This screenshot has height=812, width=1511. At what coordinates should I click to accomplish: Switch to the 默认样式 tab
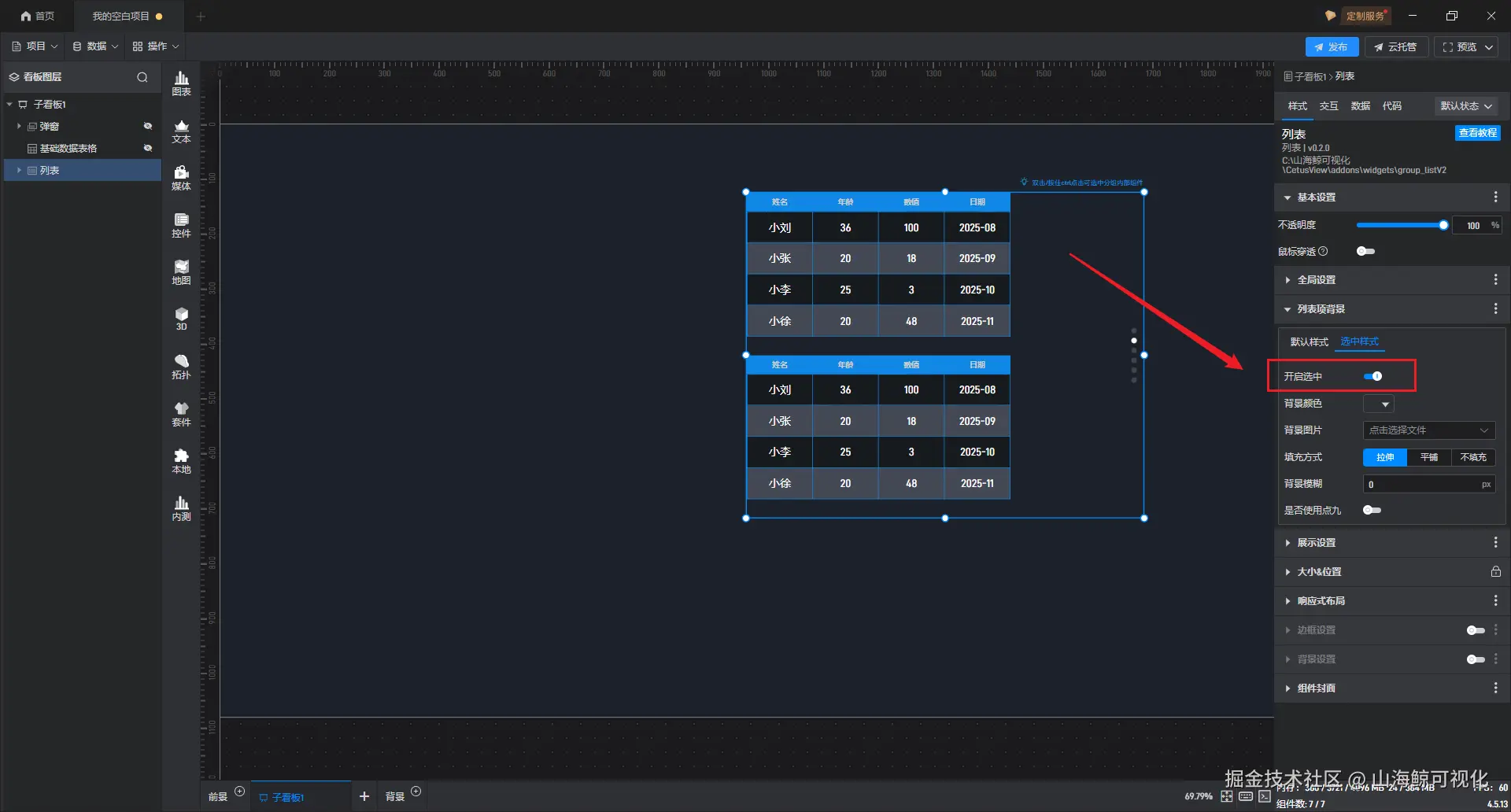(x=1309, y=341)
